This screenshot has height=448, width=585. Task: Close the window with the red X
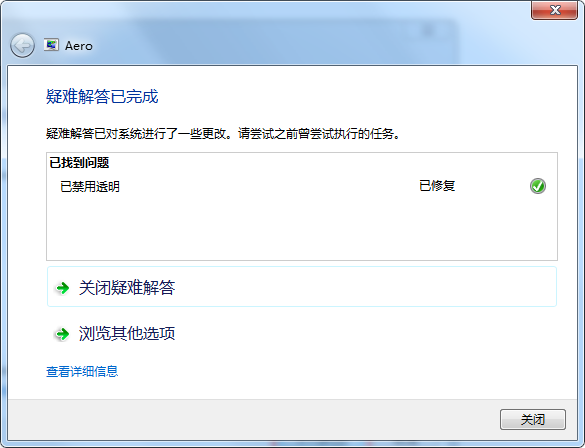554,10
